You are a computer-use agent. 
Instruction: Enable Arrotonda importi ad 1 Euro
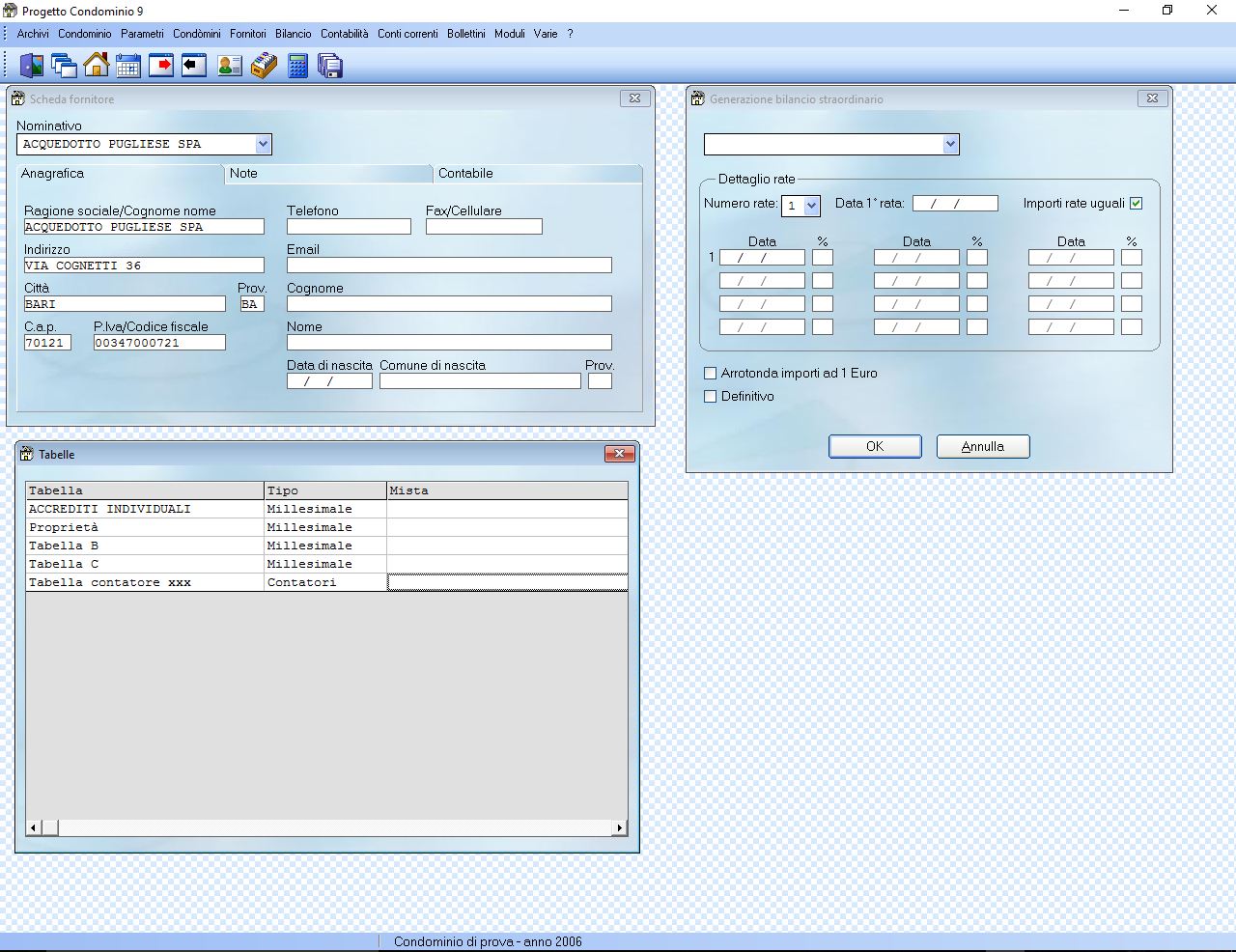click(711, 373)
